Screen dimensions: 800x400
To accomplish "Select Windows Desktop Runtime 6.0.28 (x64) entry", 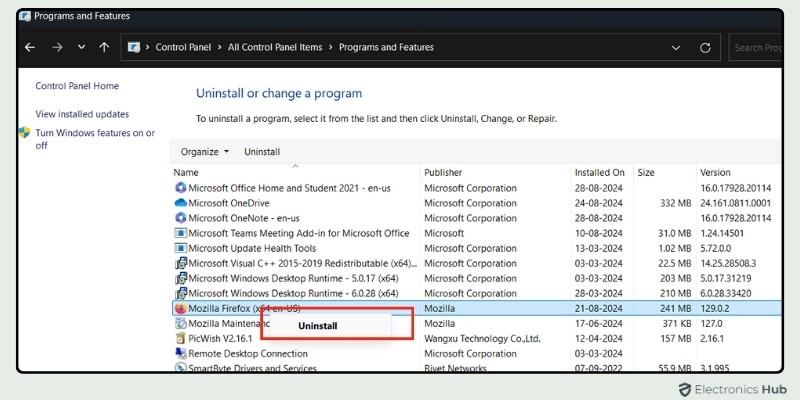I will tap(293, 293).
